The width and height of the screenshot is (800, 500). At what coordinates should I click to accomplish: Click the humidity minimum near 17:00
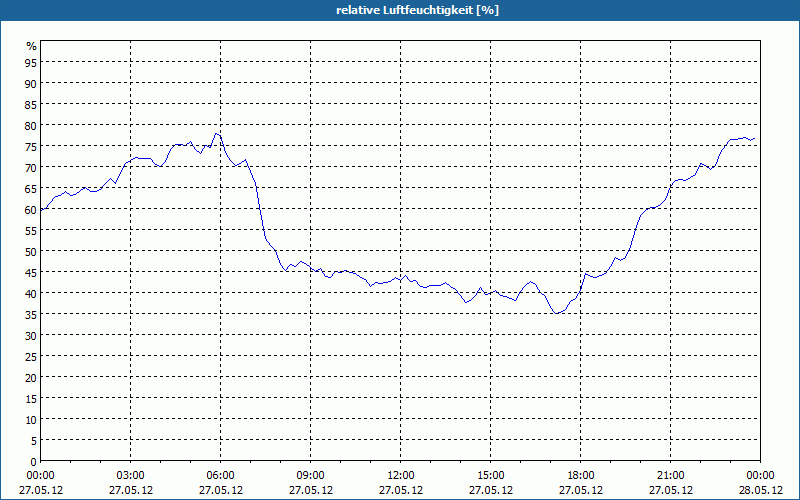click(x=556, y=313)
